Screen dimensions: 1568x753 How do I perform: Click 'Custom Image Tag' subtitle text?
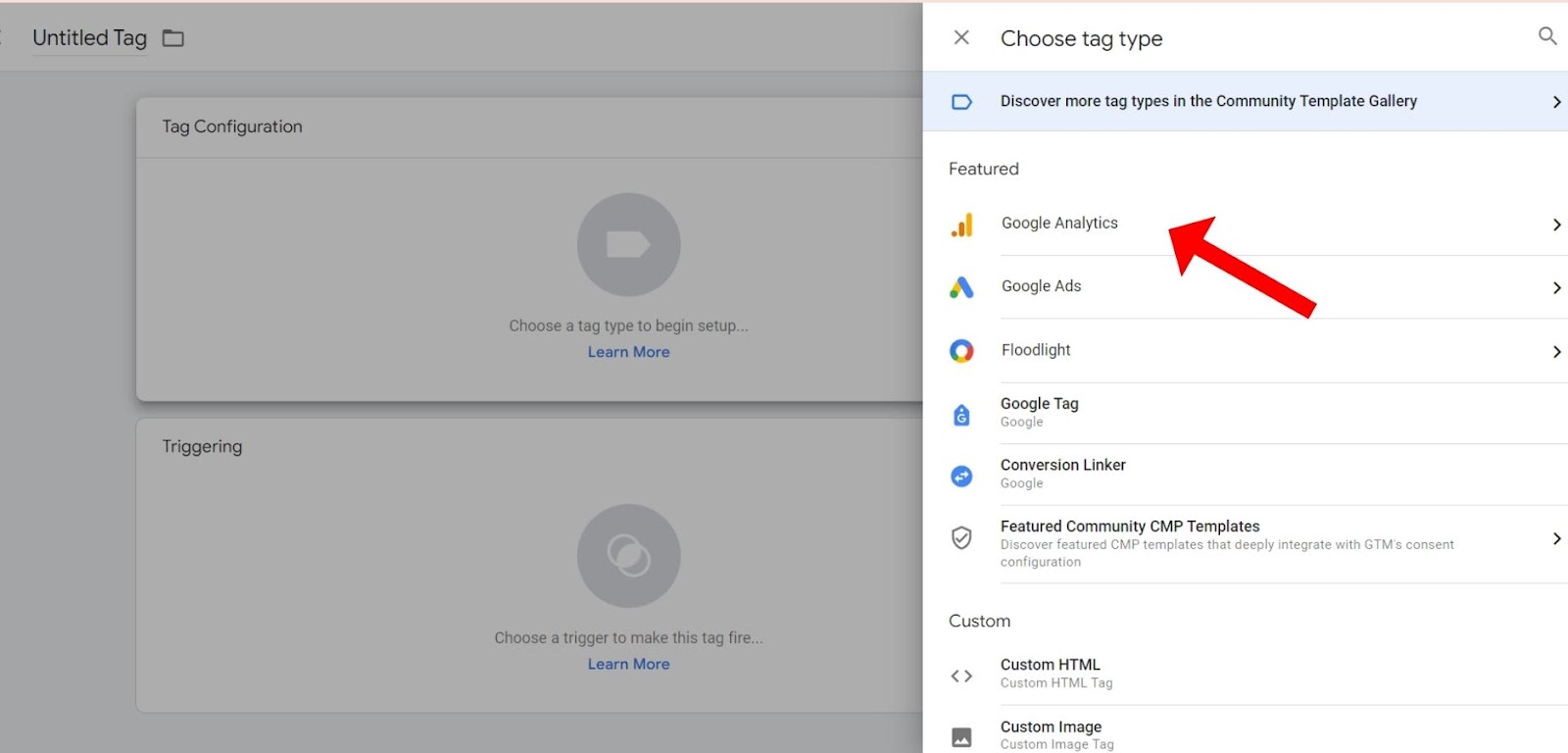pyautogui.click(x=1056, y=744)
